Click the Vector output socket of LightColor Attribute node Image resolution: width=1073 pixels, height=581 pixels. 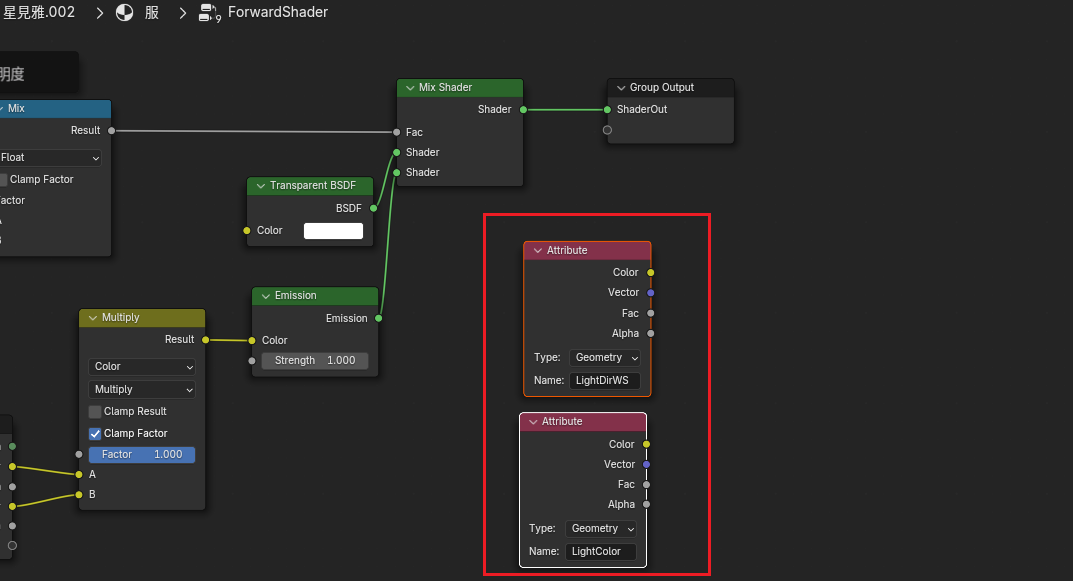click(x=647, y=464)
